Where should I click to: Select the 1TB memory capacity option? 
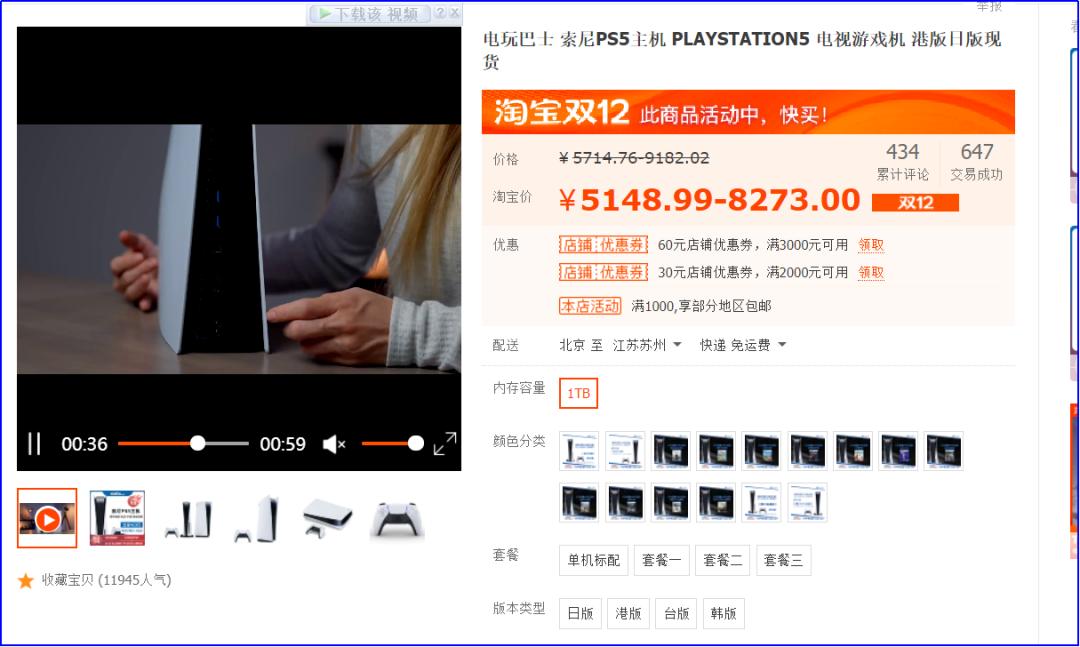tap(579, 393)
